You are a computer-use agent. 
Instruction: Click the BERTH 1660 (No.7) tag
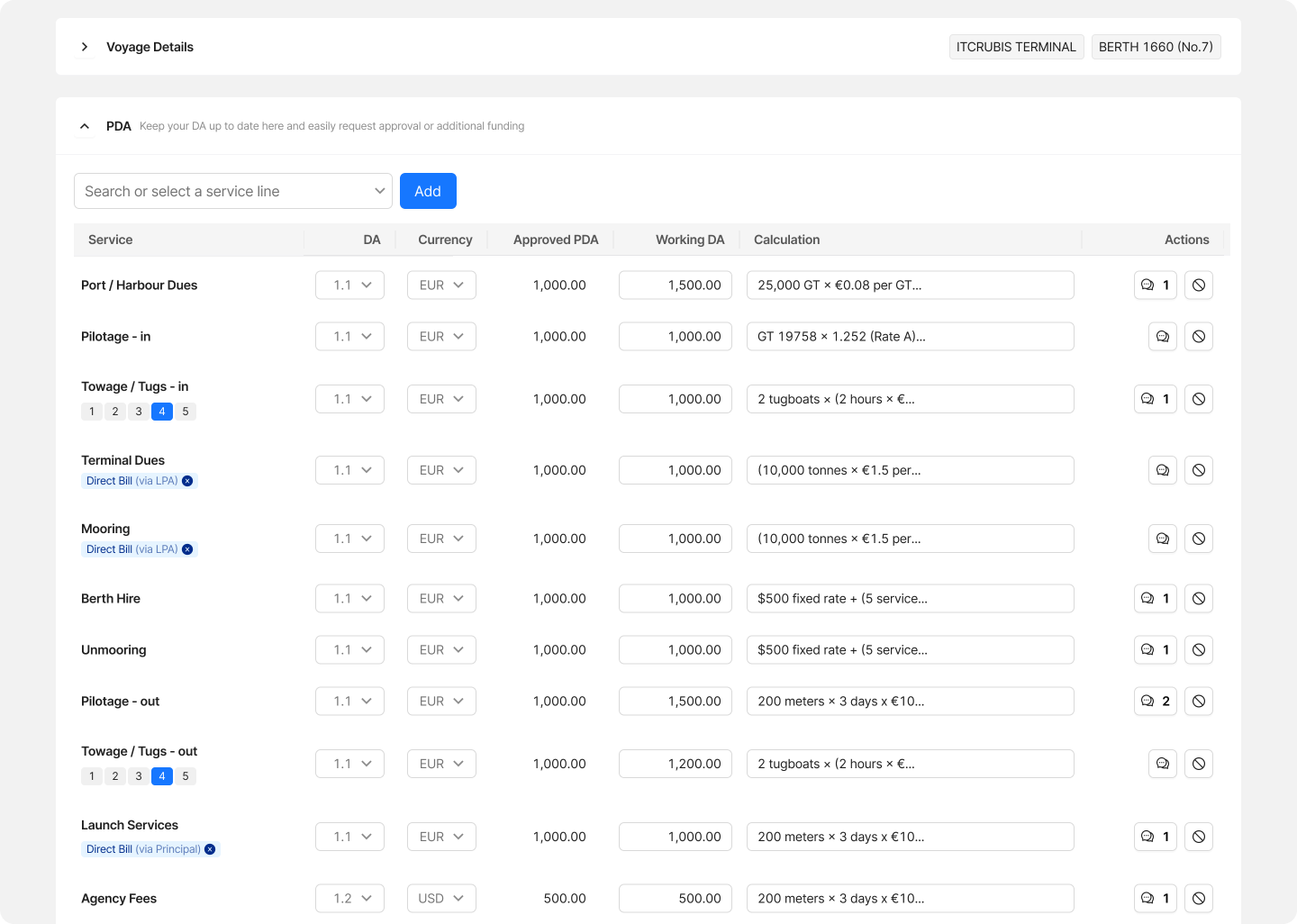(1156, 47)
